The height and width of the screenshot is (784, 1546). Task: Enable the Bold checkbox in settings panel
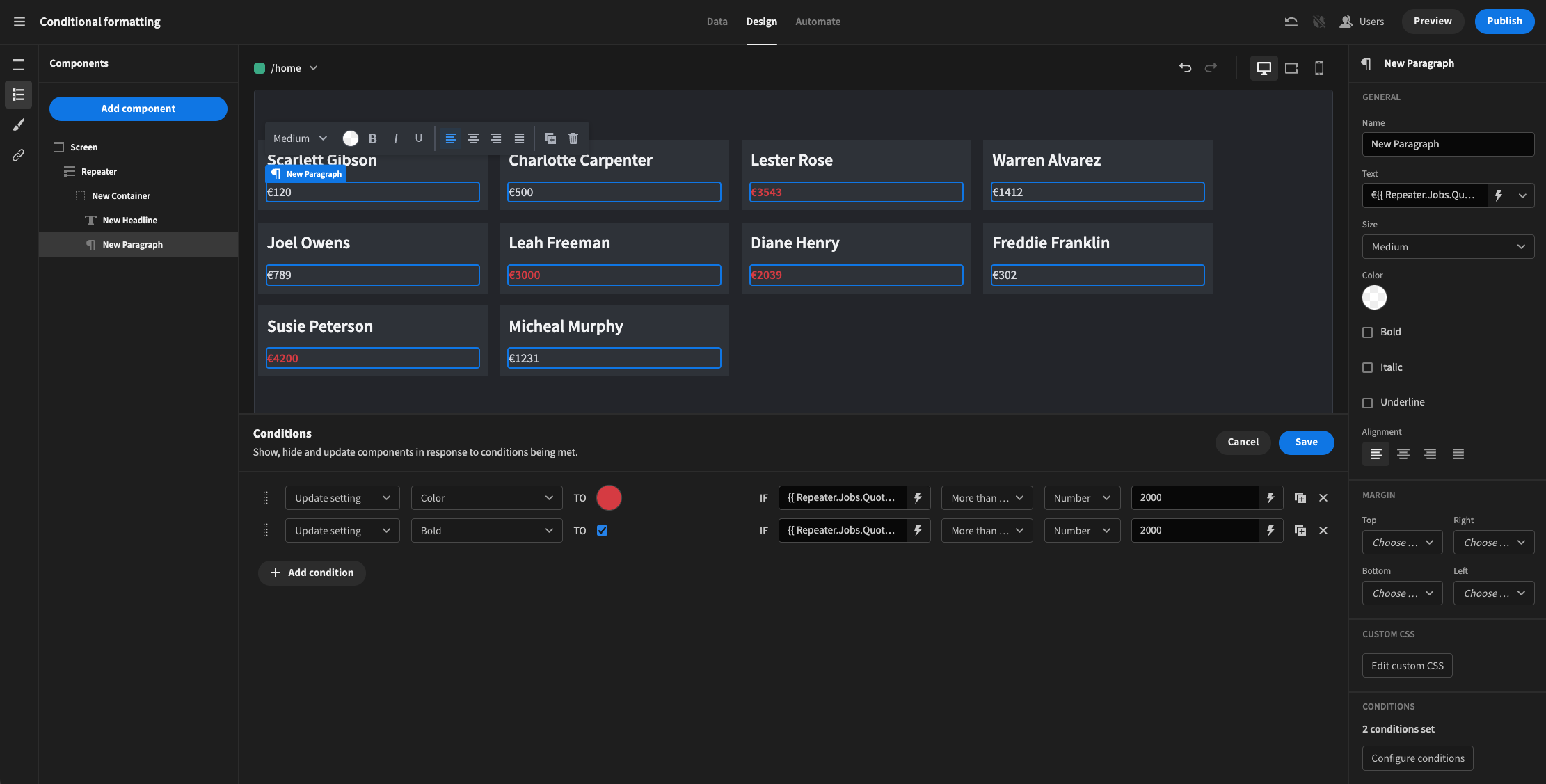pyautogui.click(x=1368, y=333)
